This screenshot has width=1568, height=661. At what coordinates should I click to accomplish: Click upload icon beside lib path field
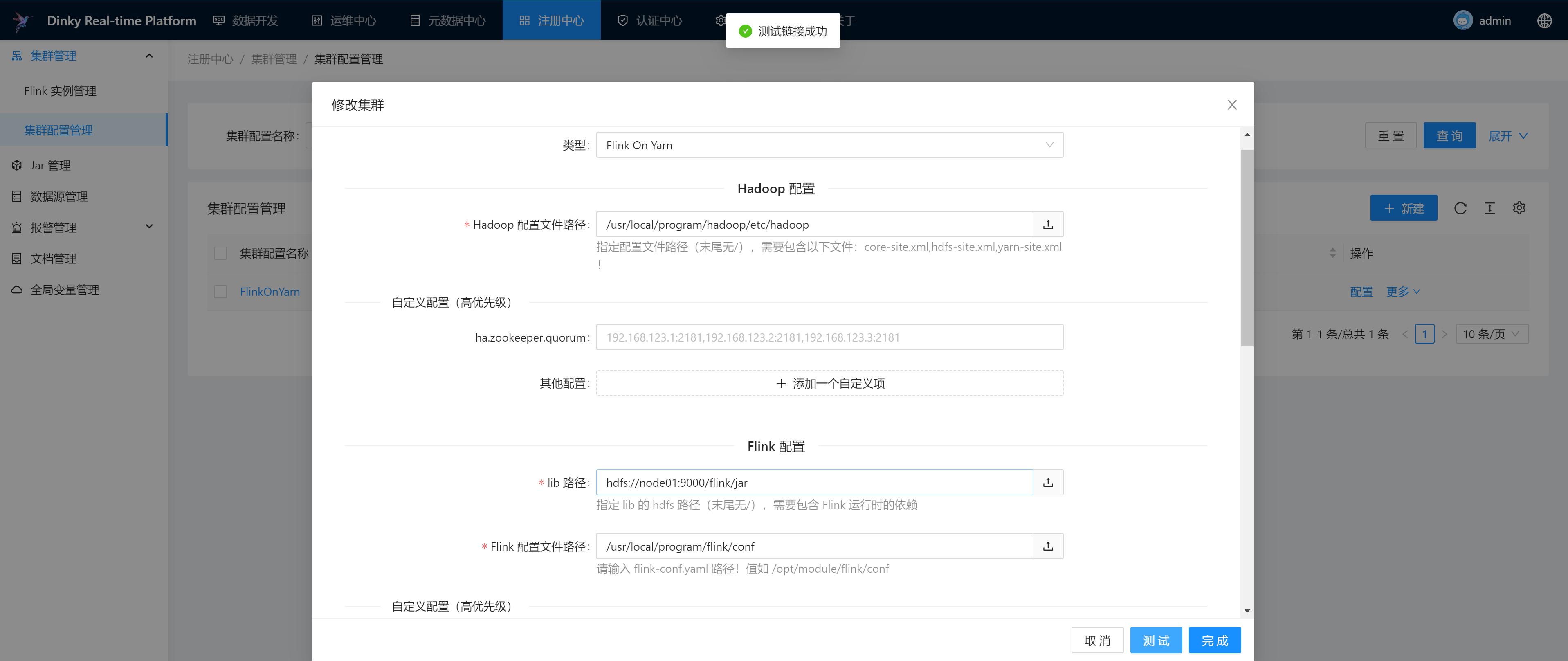(1047, 482)
